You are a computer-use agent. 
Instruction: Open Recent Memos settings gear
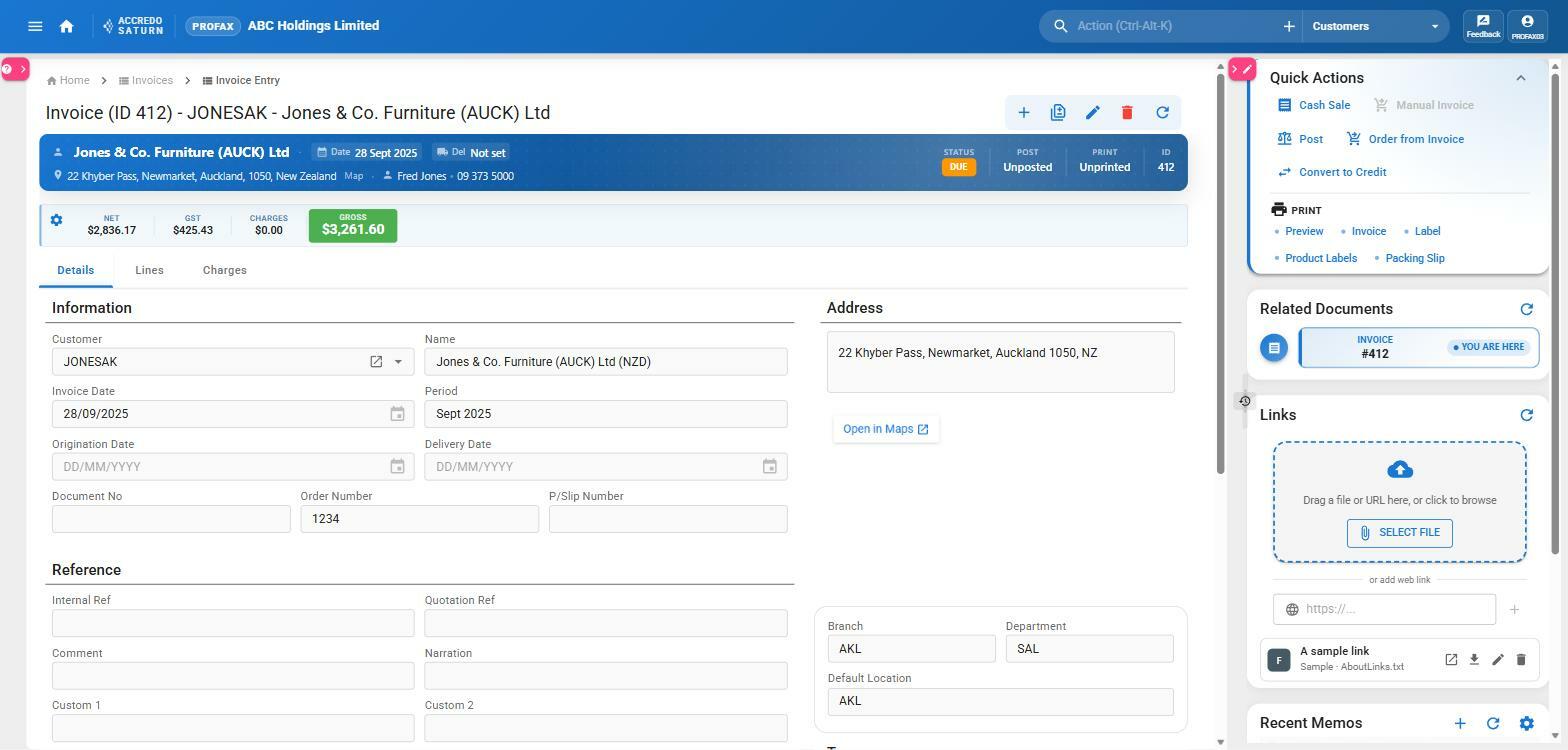pos(1526,723)
